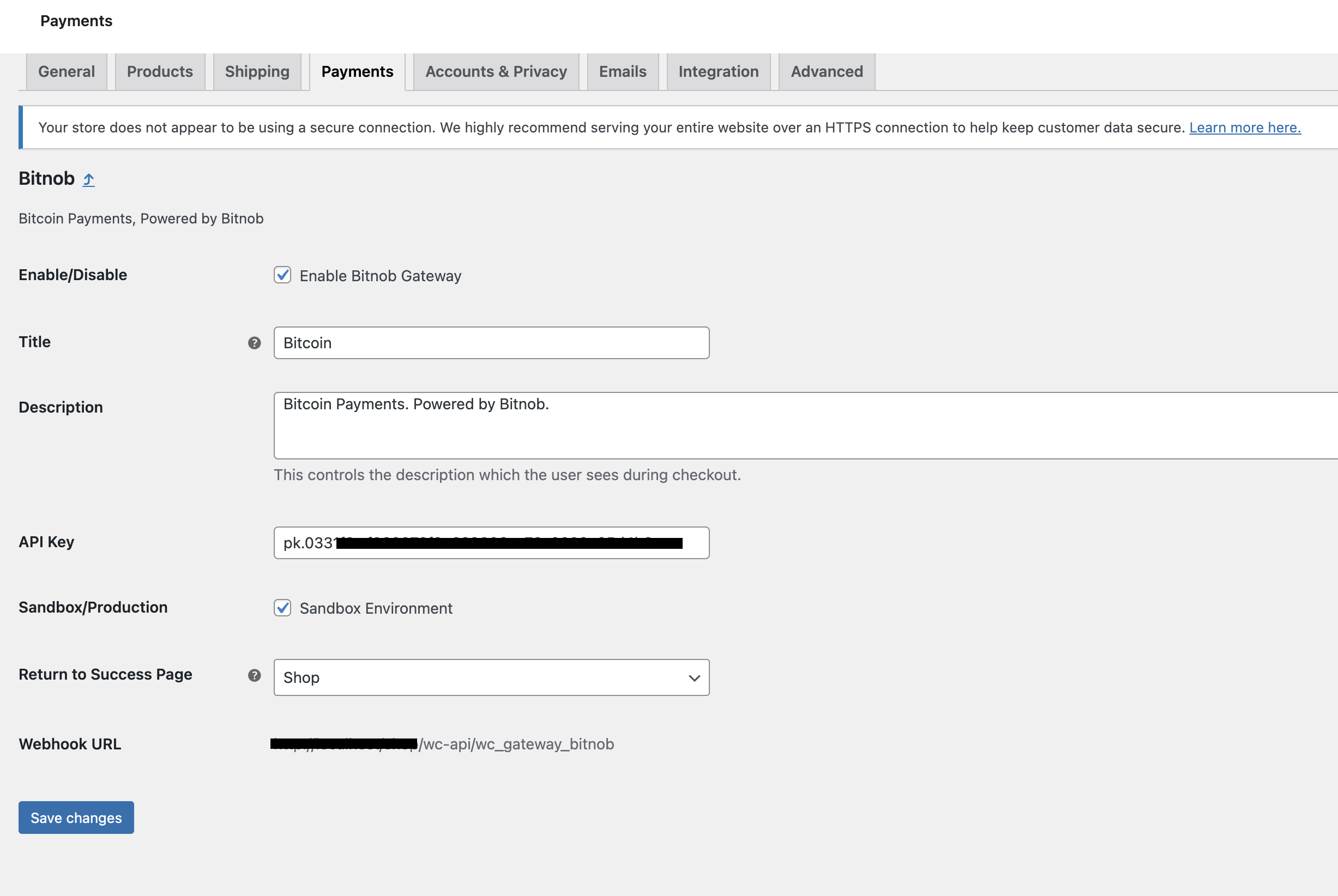Click the help icon beside Return to Success Page
This screenshot has width=1338, height=896.
(254, 675)
